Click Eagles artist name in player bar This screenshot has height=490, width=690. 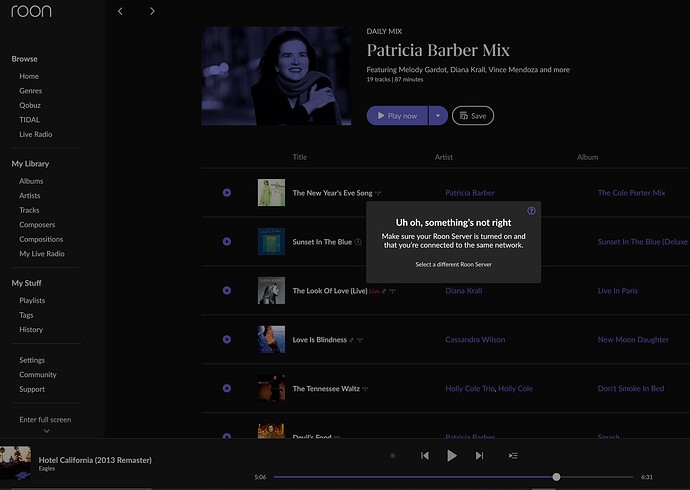[47, 469]
